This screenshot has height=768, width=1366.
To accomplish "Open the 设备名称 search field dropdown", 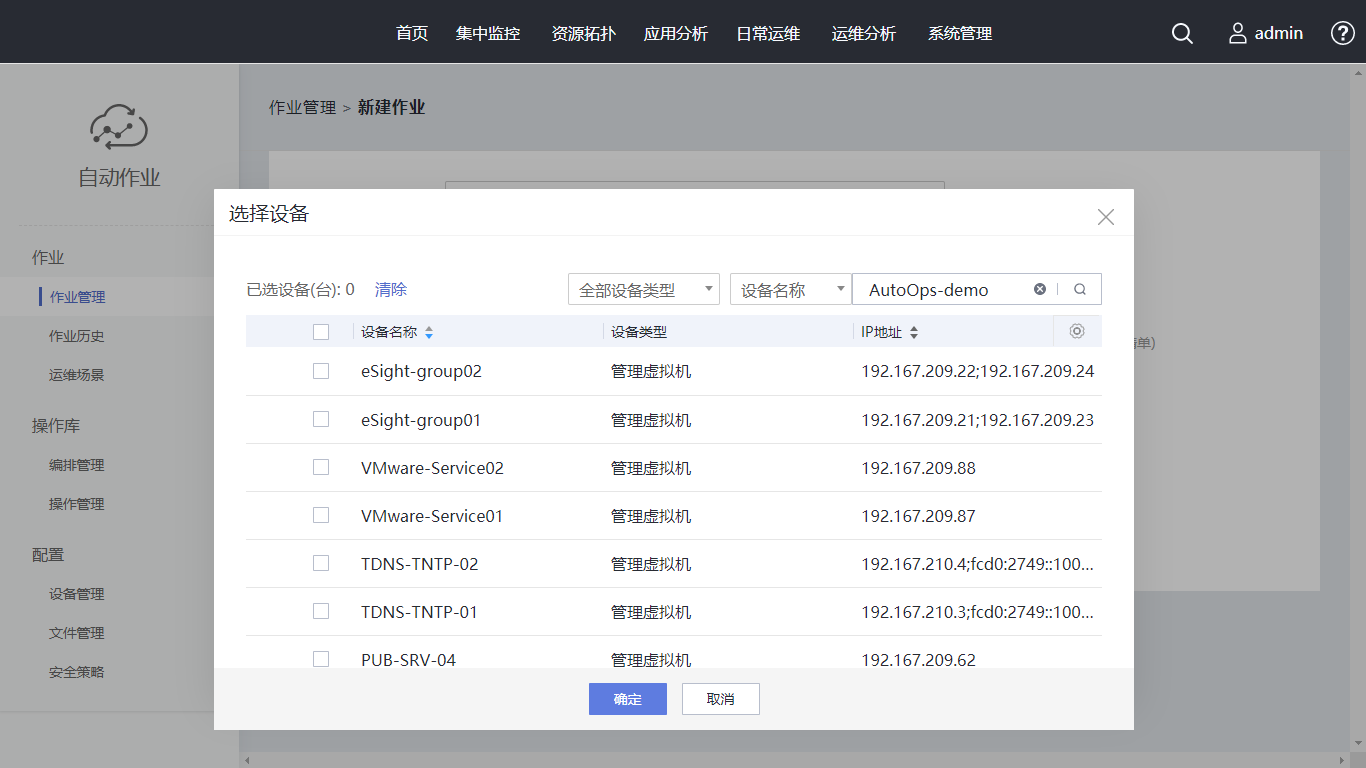I will (790, 289).
